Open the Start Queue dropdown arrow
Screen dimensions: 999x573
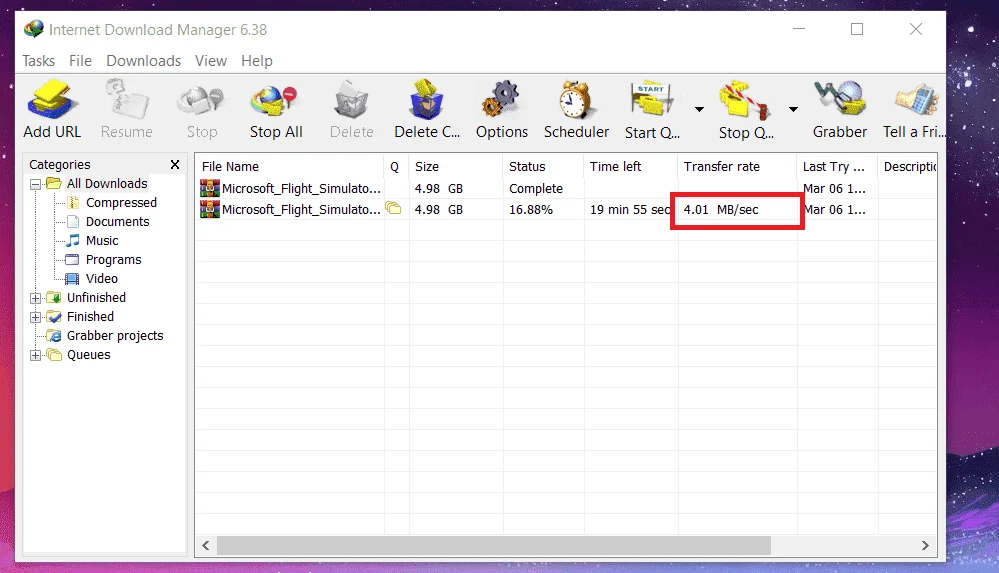[x=699, y=110]
